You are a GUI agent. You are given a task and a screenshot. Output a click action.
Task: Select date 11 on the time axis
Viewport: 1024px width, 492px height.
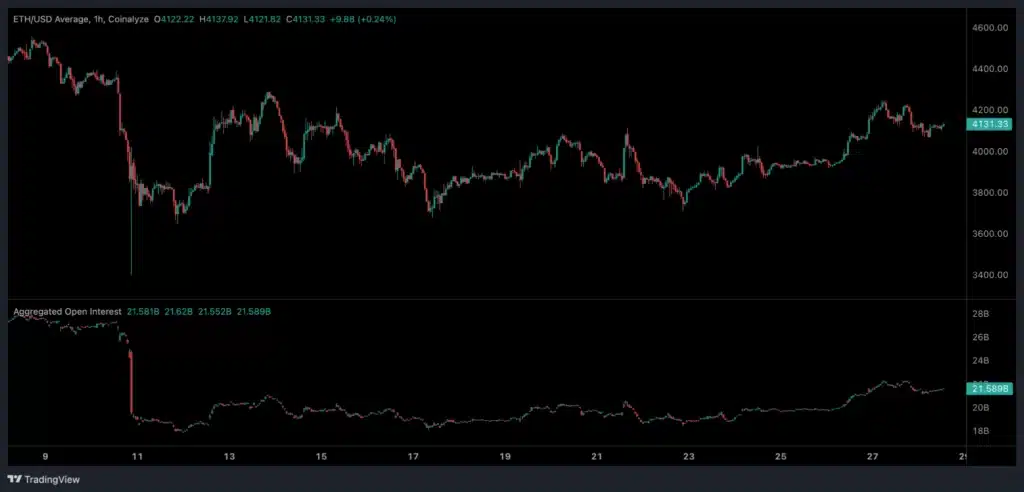click(x=137, y=457)
